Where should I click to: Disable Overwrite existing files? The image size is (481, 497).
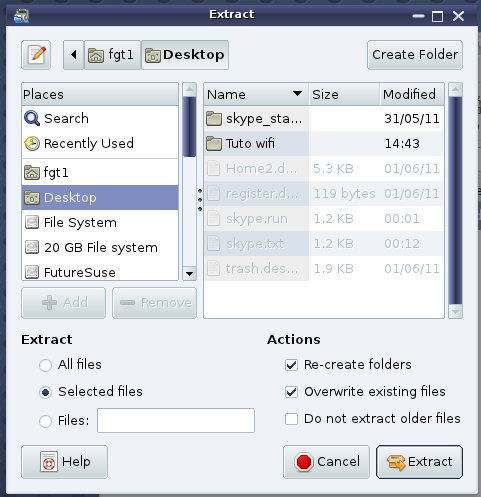coord(291,392)
